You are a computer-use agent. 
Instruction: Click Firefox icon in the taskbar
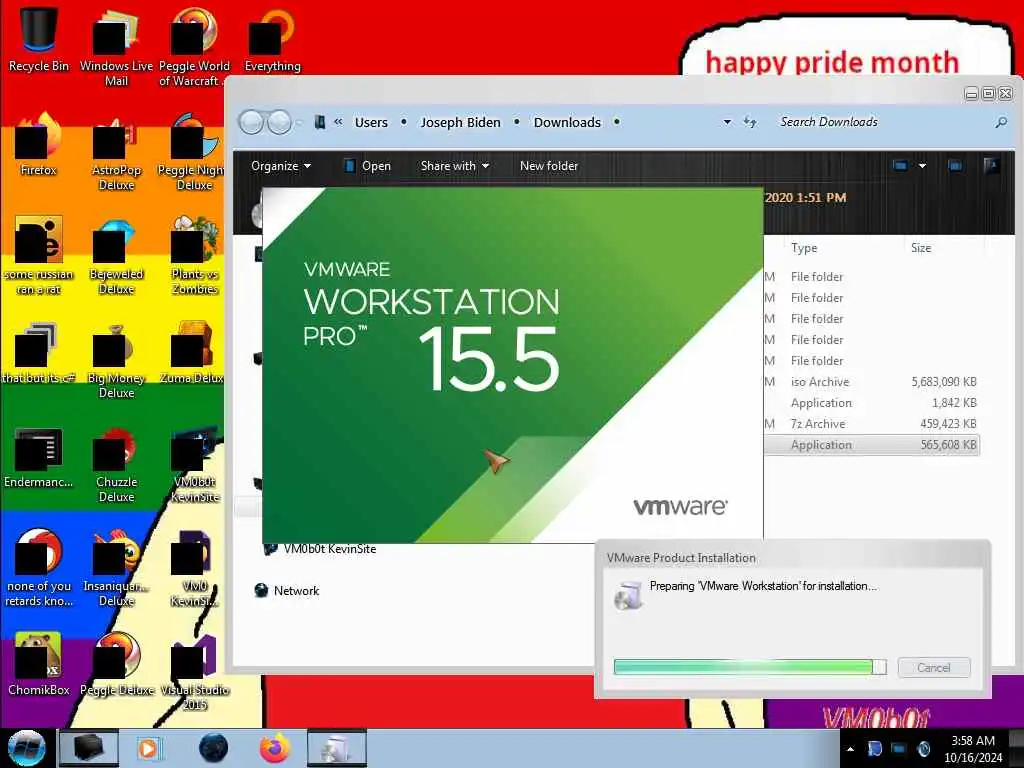tap(274, 748)
